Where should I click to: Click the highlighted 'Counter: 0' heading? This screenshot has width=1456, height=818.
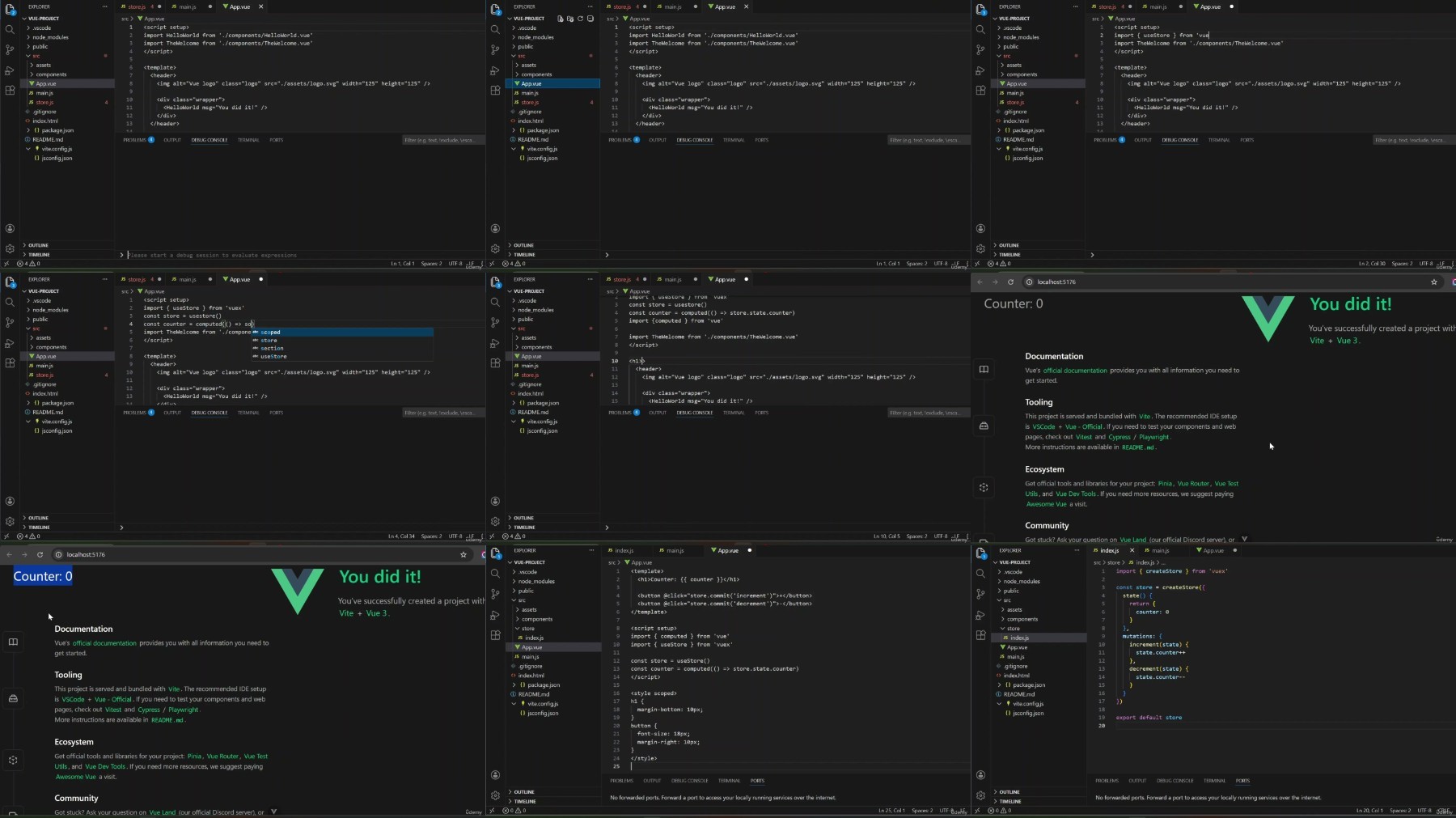coord(43,576)
